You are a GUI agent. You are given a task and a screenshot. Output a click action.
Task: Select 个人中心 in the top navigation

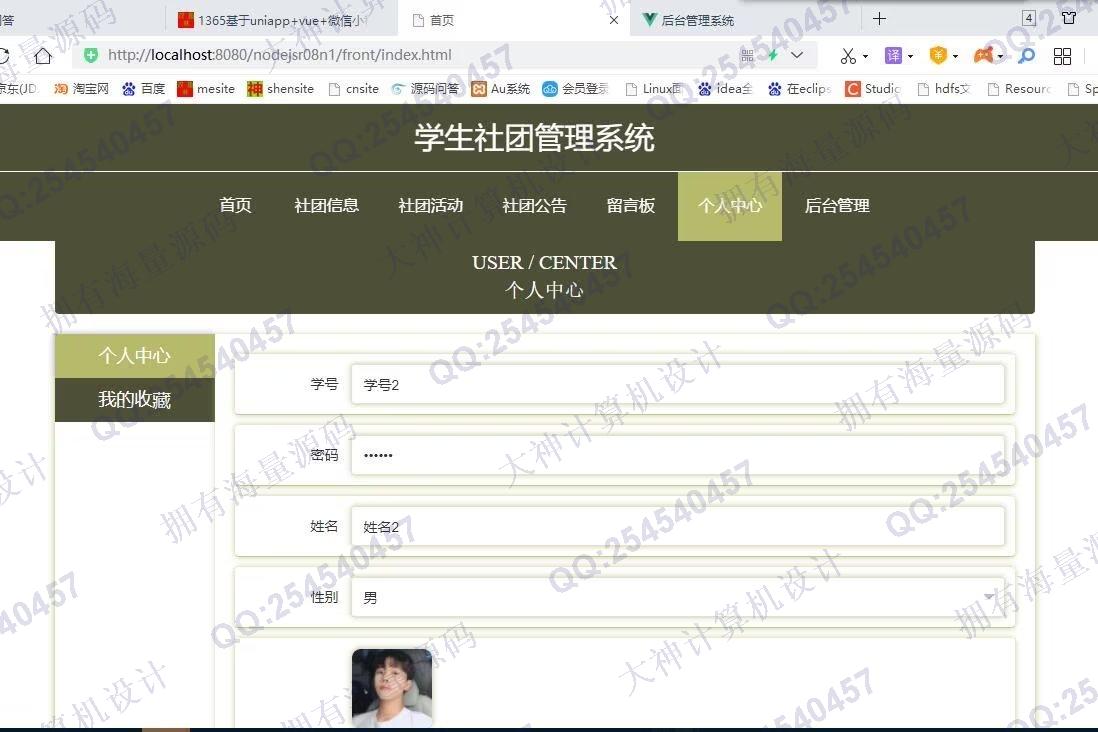click(730, 206)
